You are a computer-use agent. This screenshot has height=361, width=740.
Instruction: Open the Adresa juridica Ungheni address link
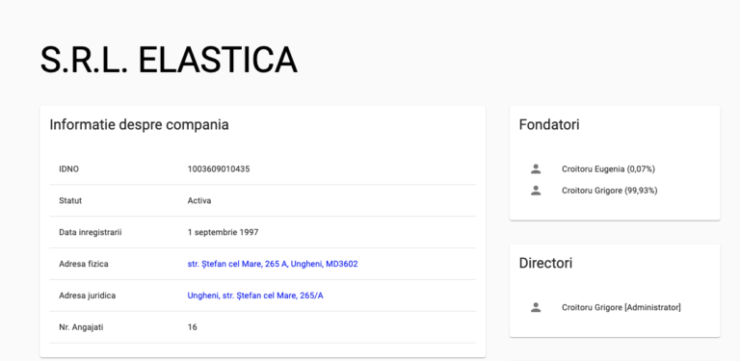[x=255, y=296]
